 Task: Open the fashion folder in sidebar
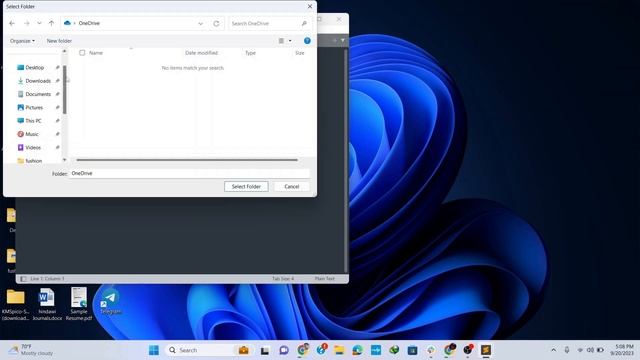pos(33,161)
